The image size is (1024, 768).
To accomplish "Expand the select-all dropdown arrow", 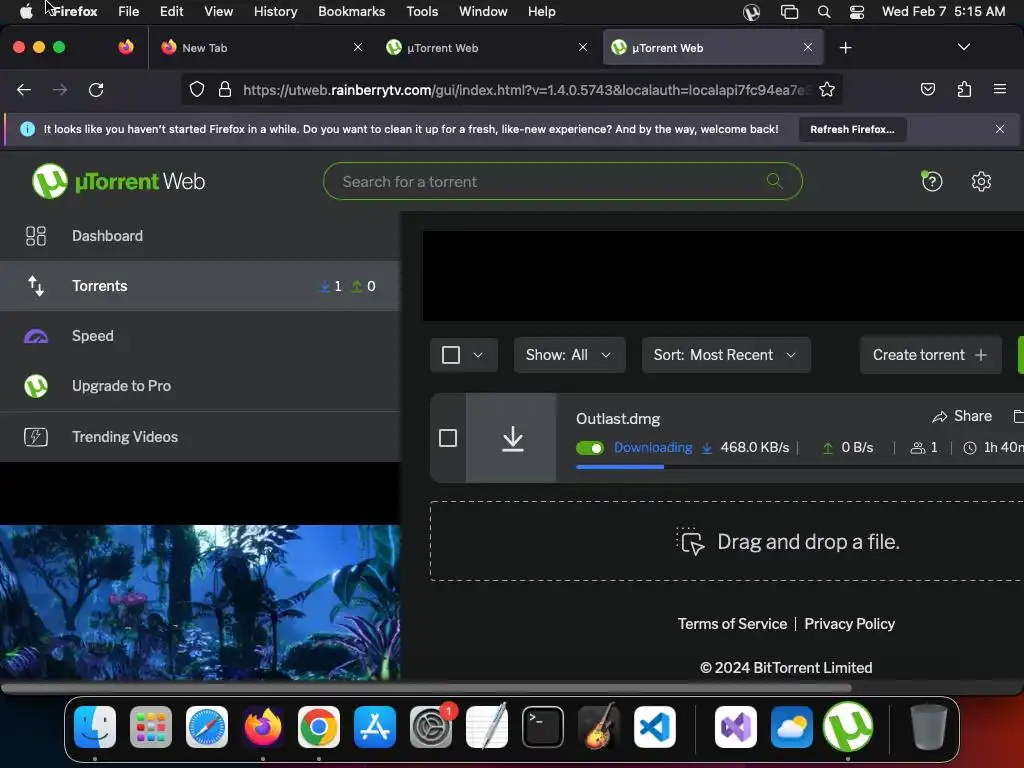I will 478,355.
